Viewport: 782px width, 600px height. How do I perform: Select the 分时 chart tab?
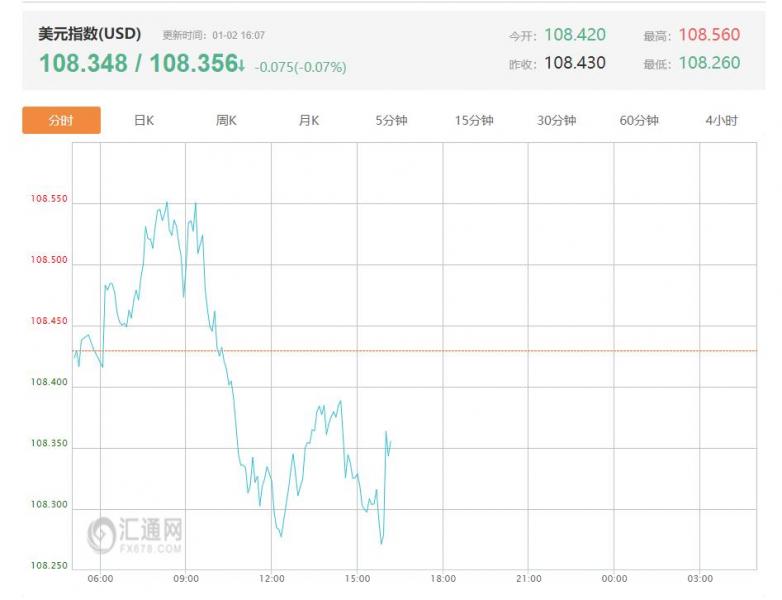61,121
